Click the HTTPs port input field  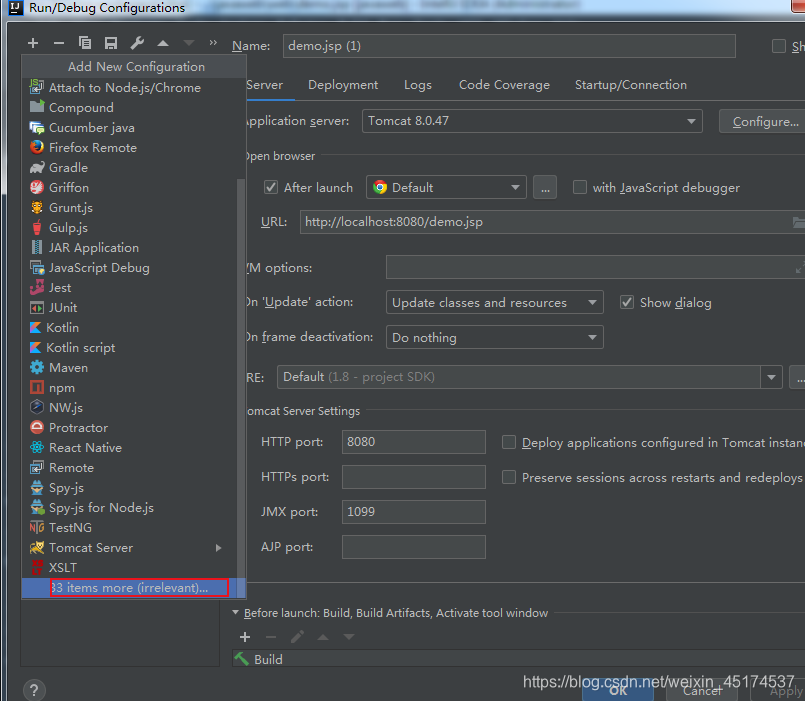click(413, 477)
